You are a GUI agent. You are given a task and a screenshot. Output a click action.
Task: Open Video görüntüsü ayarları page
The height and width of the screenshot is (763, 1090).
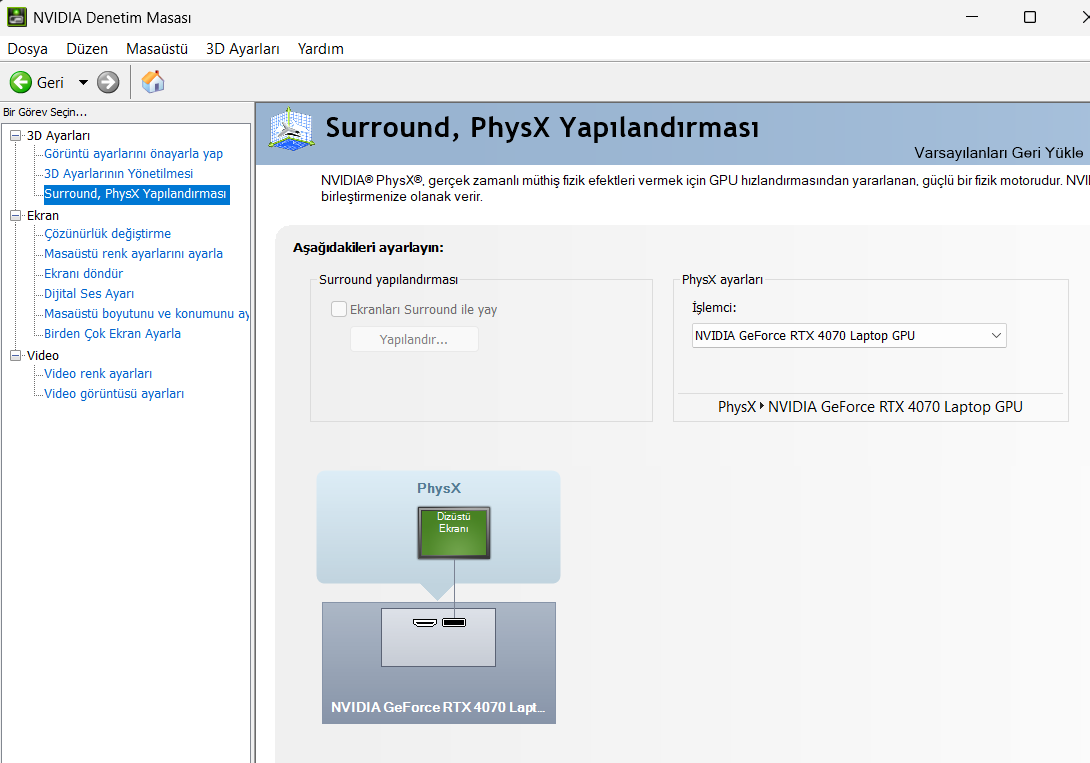(x=114, y=394)
